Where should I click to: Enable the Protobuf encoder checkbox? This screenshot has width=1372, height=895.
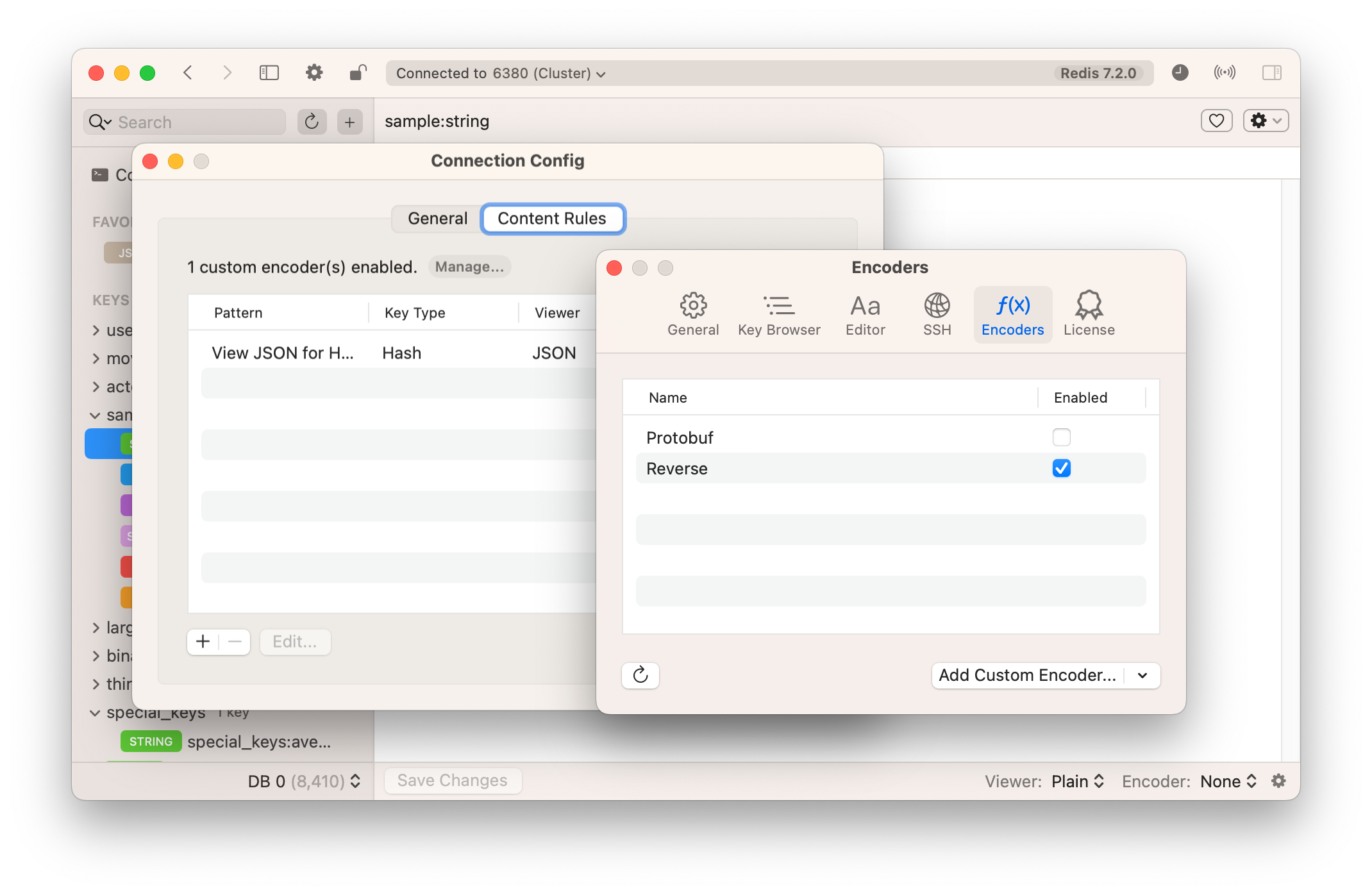[x=1062, y=437]
